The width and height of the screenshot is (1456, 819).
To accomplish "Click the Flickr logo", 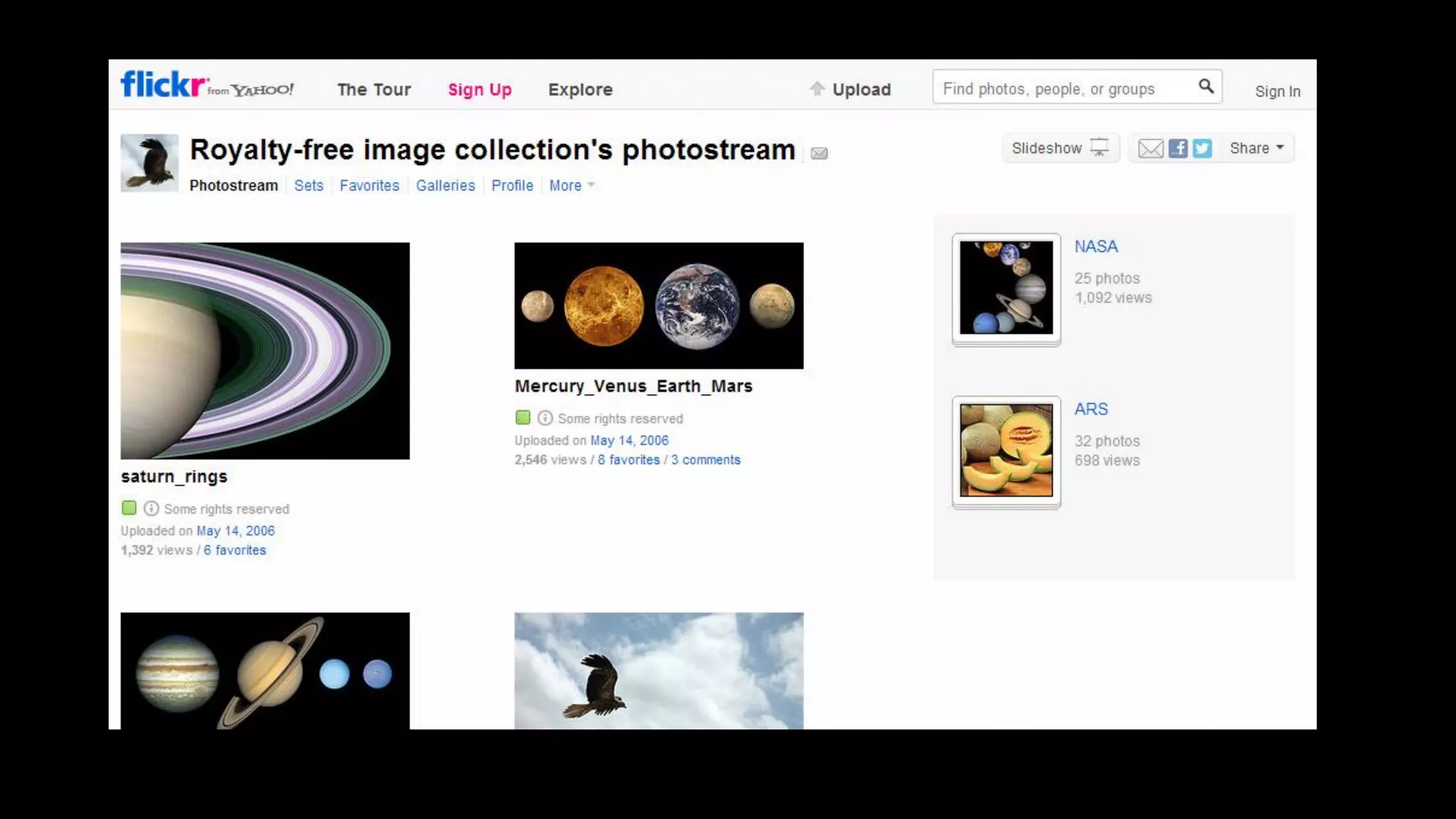I will point(165,85).
